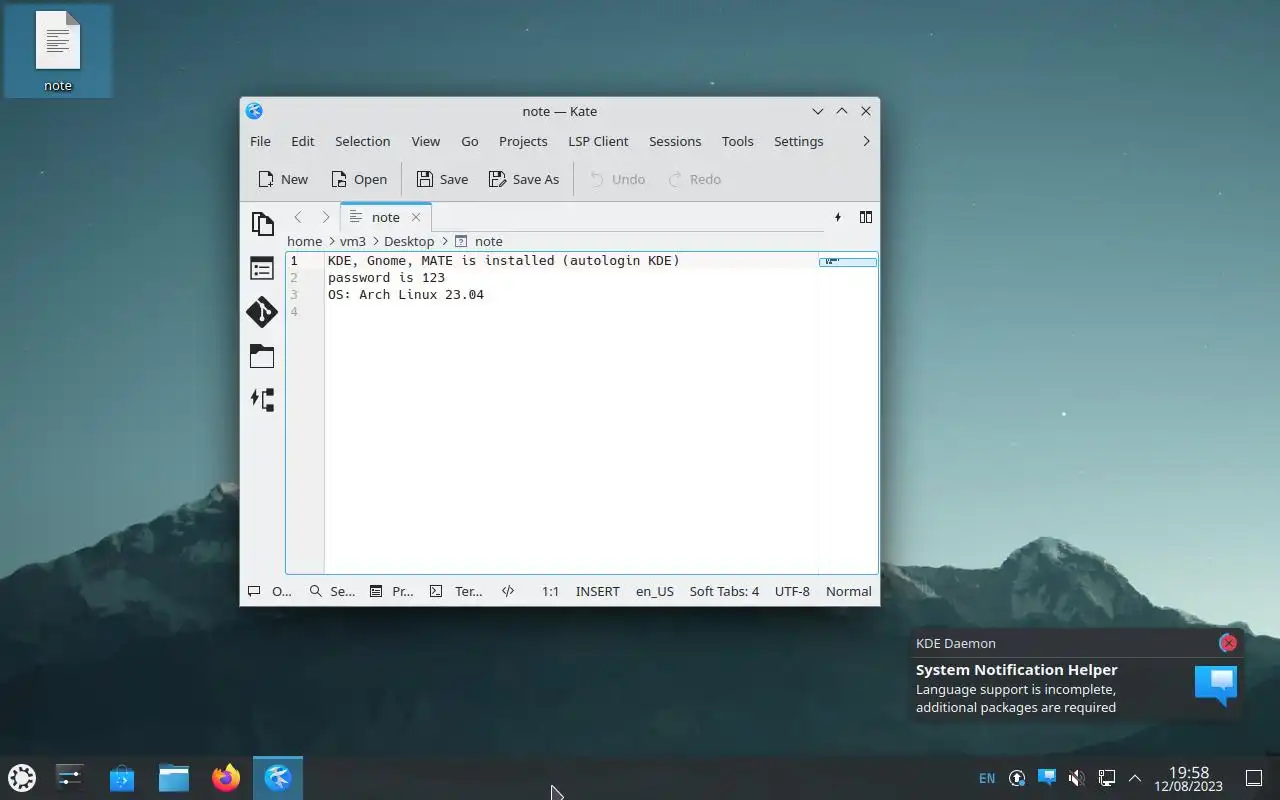Open Dolphin file manager in taskbar
Image resolution: width=1280 pixels, height=800 pixels.
click(x=174, y=777)
